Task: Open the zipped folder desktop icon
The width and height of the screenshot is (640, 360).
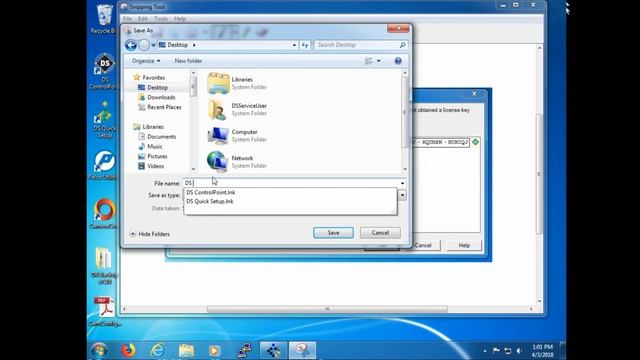Action: click(103, 265)
